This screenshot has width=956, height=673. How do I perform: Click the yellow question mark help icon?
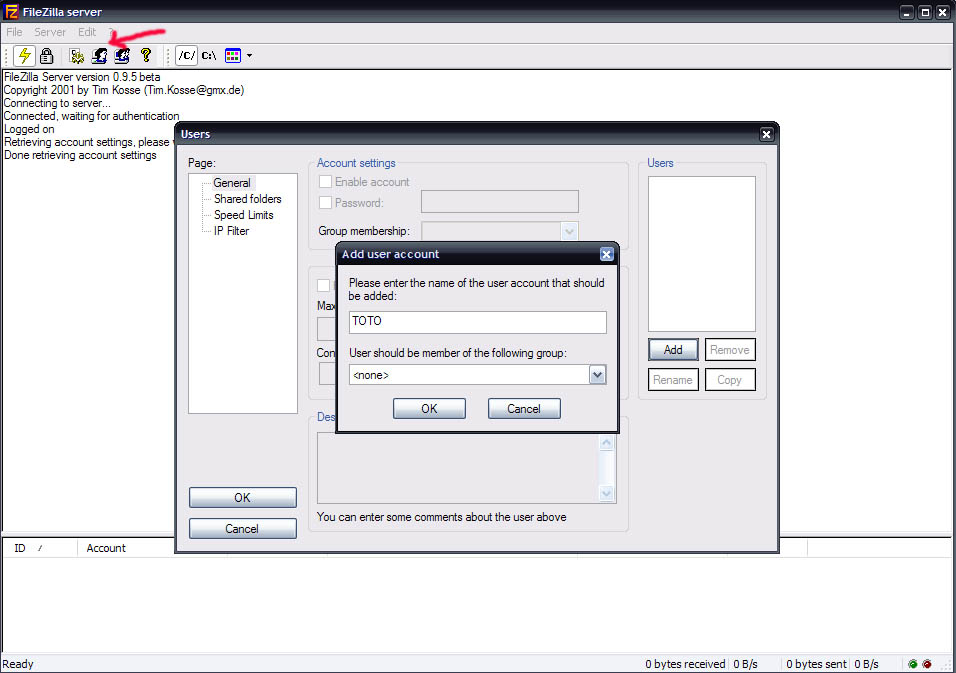[x=146, y=55]
